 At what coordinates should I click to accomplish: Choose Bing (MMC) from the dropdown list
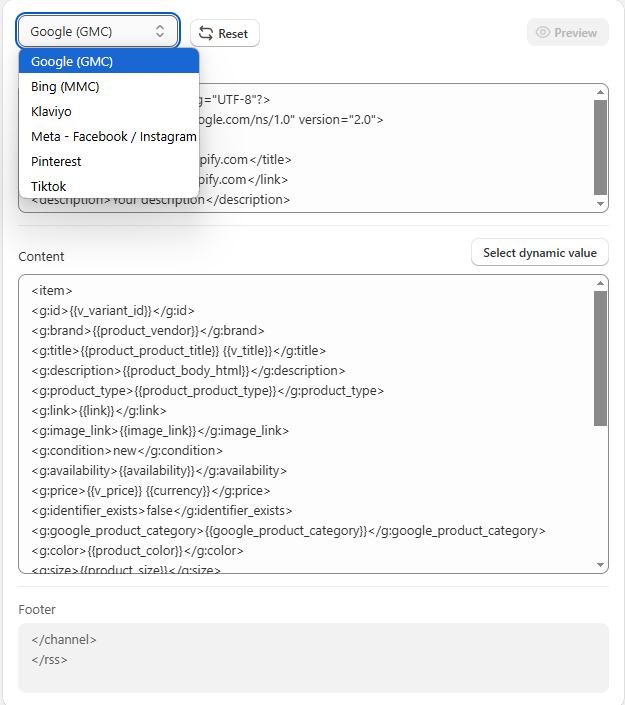tap(109, 86)
